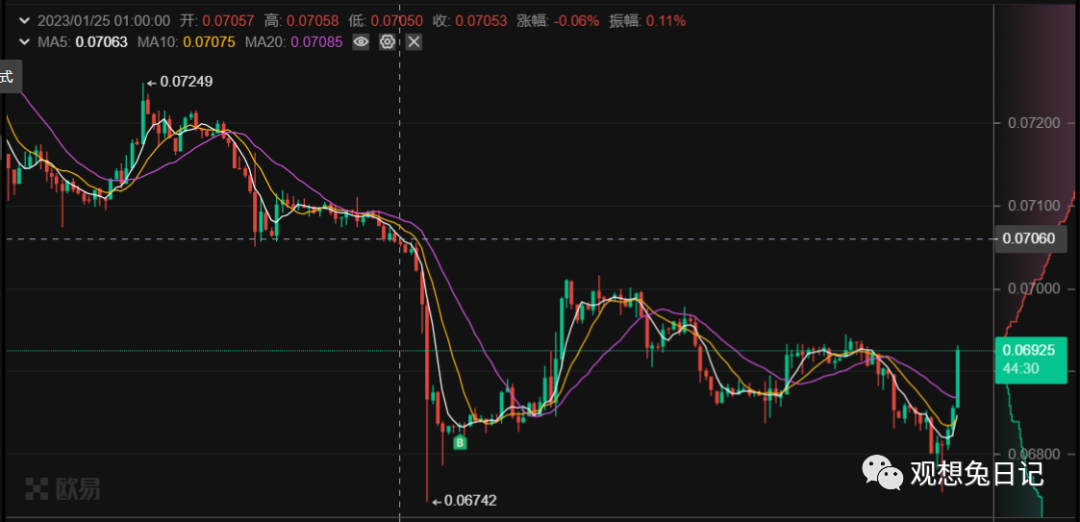The width and height of the screenshot is (1080, 522).
Task: Click the crosshair price label 0.07060
Action: [x=1032, y=239]
